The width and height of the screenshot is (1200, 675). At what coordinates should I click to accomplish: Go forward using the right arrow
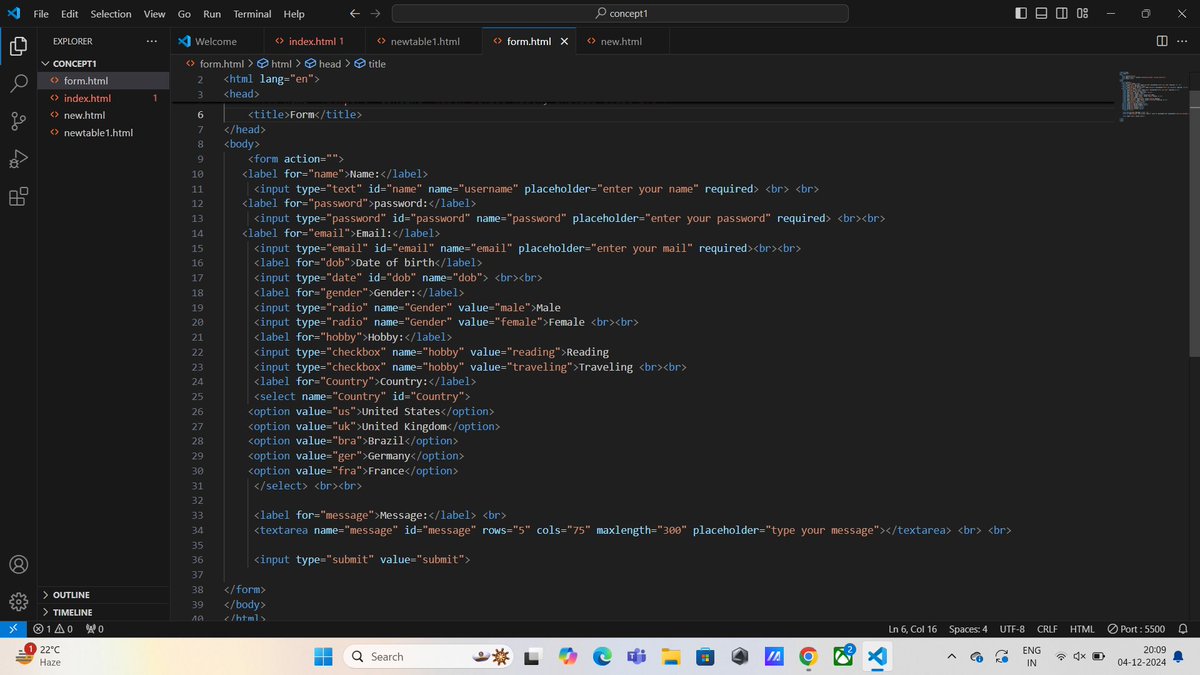tap(375, 14)
